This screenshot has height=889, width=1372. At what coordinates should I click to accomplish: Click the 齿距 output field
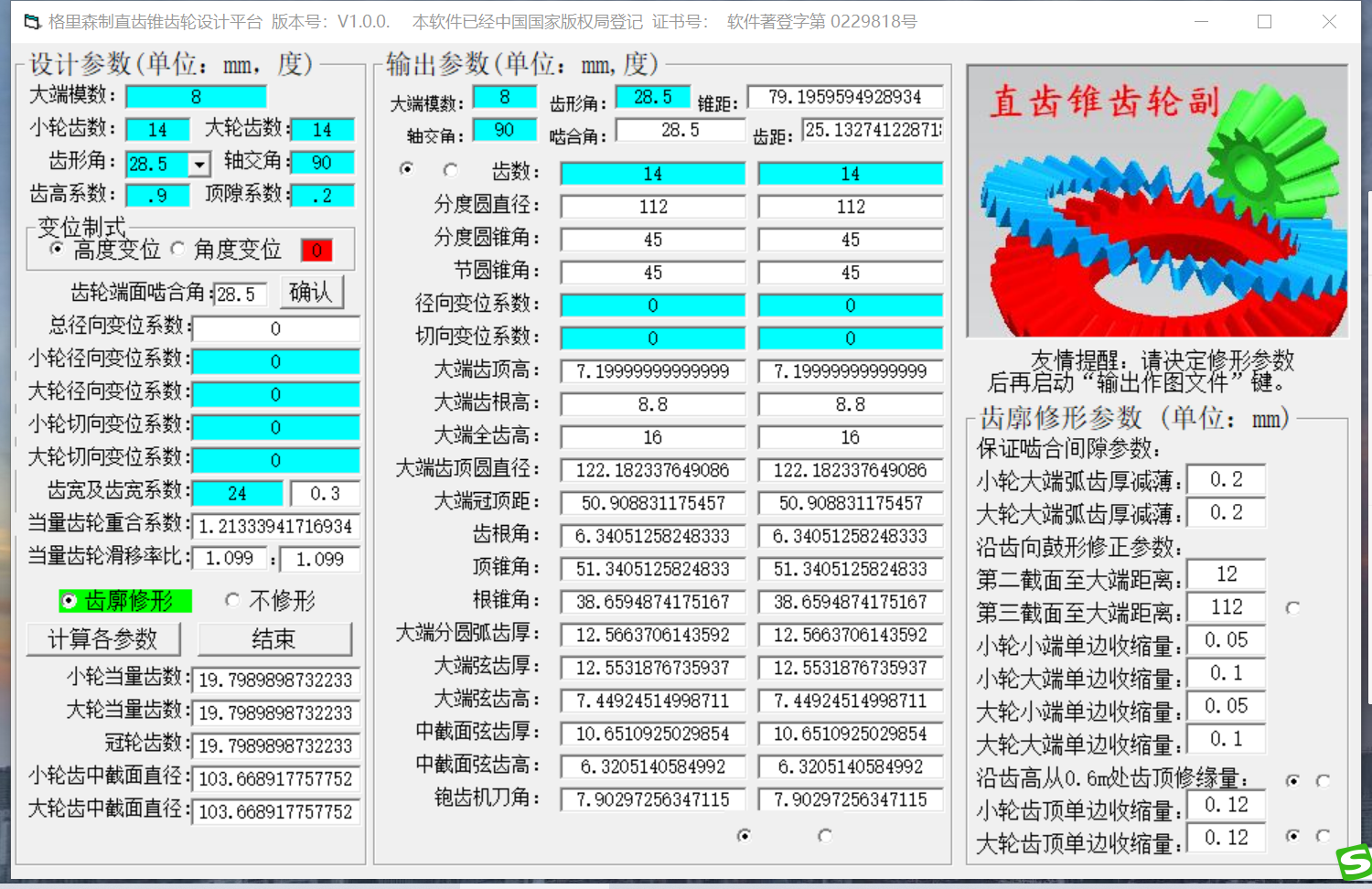873,130
